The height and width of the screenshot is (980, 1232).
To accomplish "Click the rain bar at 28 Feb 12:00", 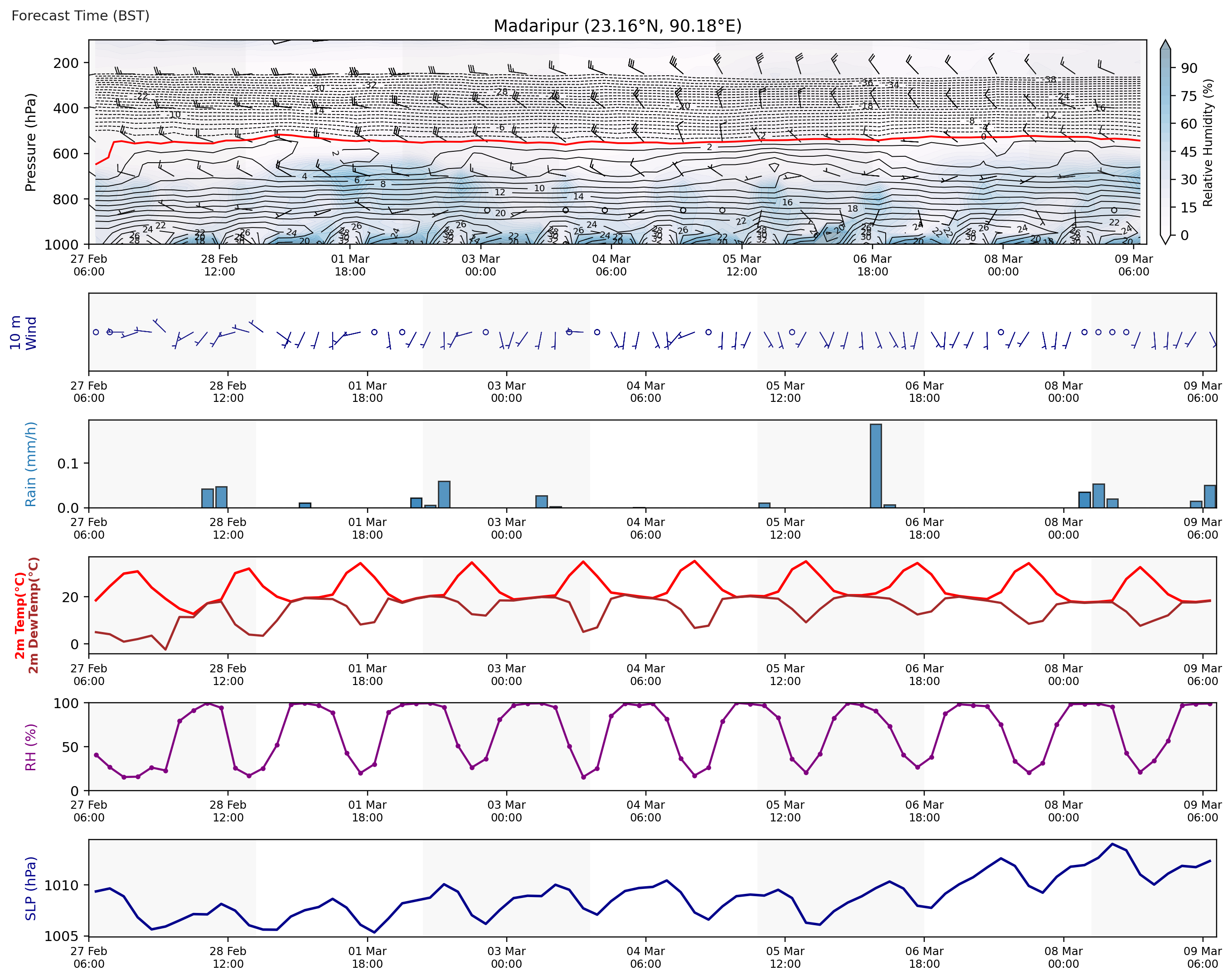I will tap(221, 497).
